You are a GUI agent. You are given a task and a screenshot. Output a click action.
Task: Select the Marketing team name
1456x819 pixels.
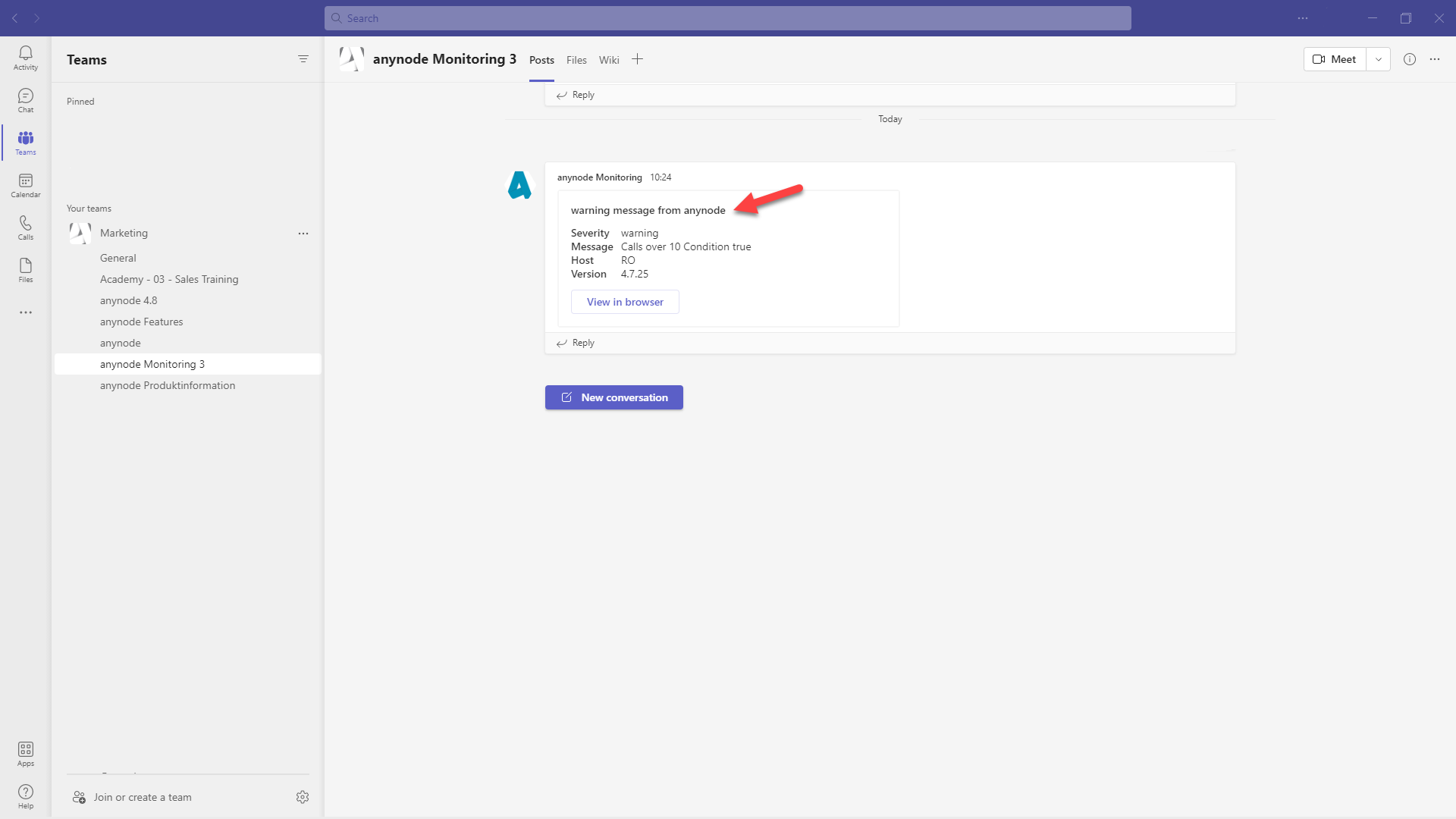(124, 234)
